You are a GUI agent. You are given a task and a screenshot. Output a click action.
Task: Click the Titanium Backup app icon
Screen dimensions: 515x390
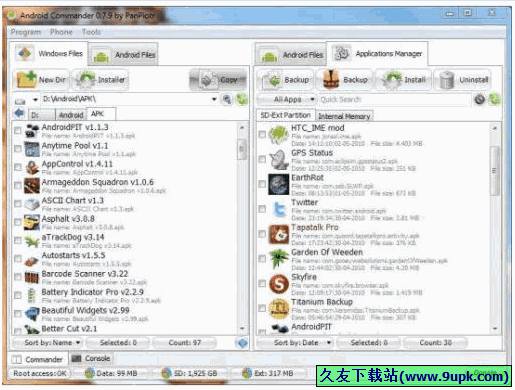279,309
